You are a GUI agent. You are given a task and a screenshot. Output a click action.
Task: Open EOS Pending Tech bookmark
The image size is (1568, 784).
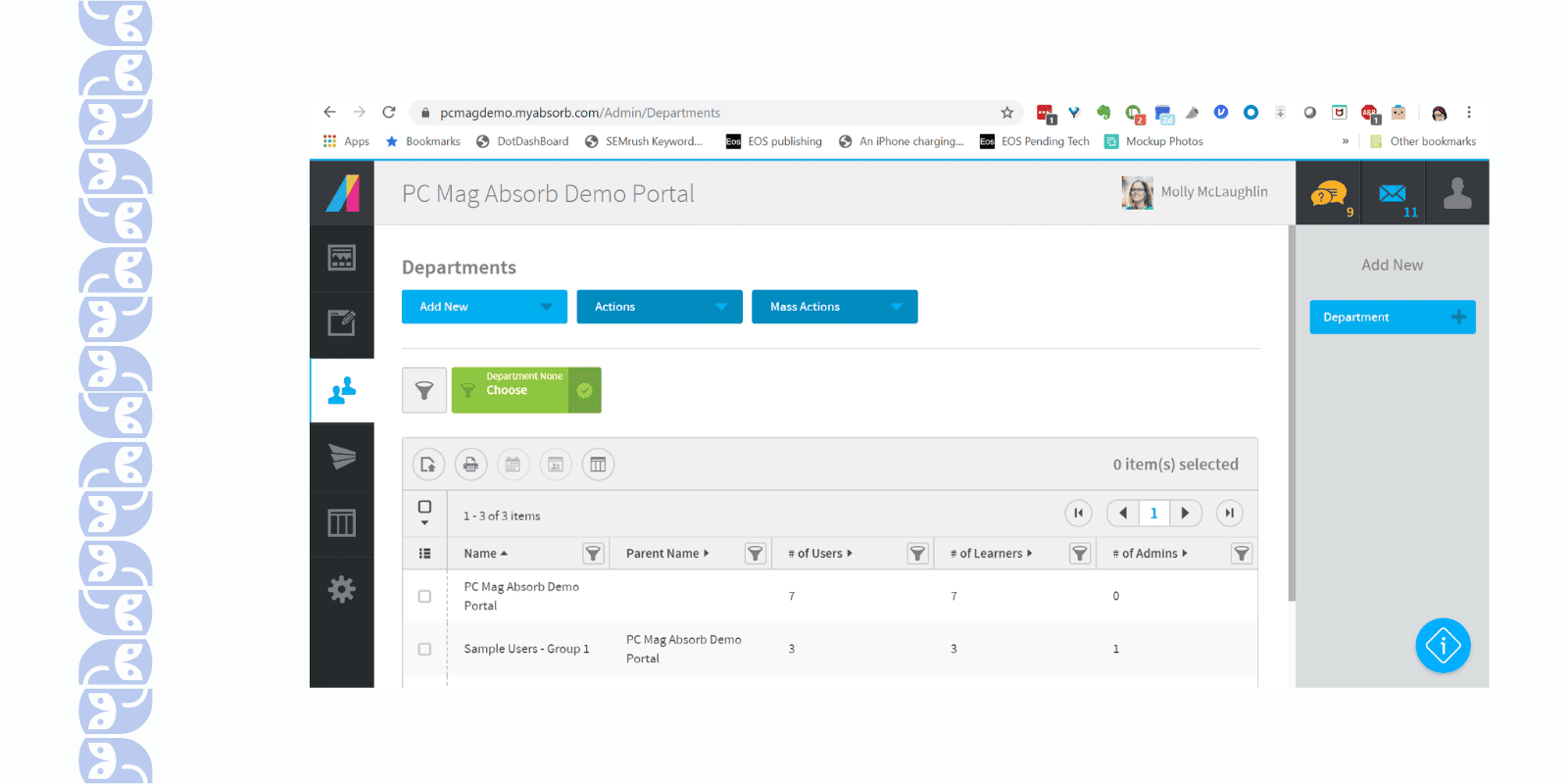point(1035,141)
